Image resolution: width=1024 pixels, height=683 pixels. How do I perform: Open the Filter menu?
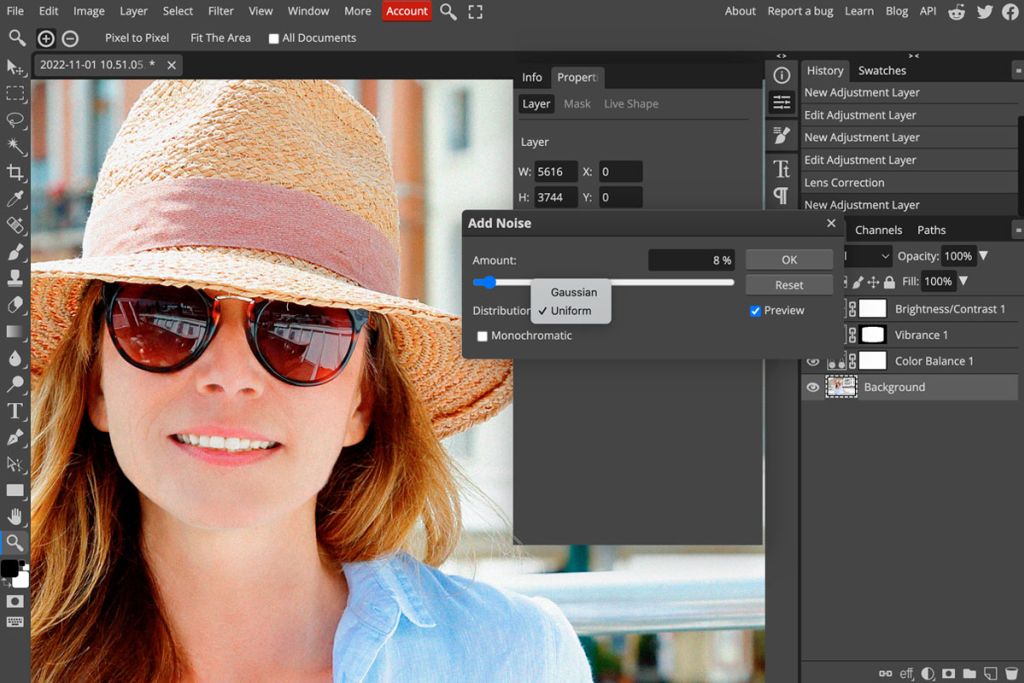220,11
